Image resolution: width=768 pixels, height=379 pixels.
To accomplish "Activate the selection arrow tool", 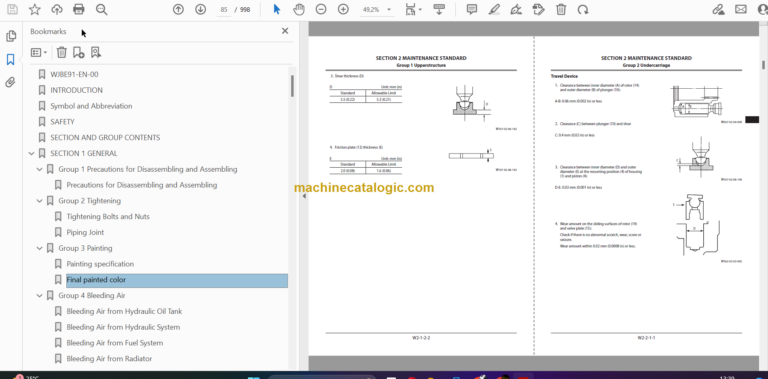I will [x=277, y=9].
